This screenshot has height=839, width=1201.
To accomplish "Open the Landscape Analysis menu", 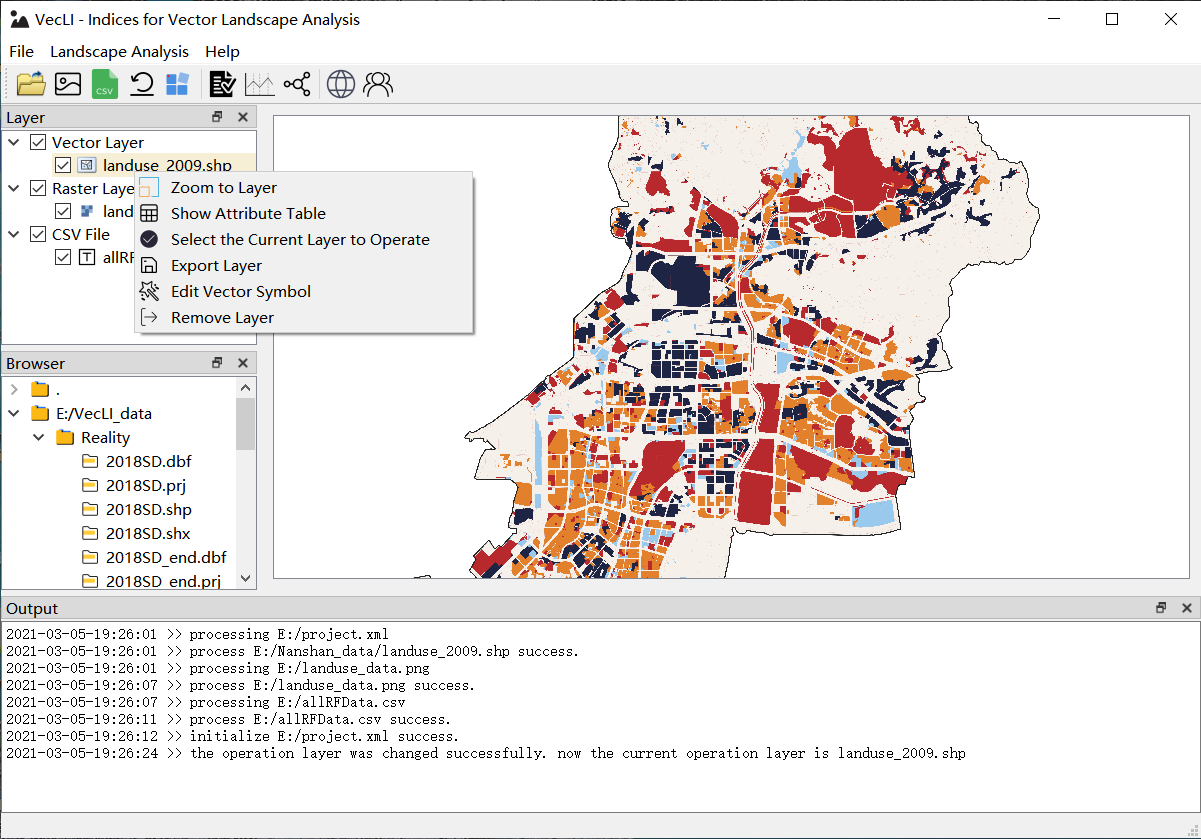I will [x=119, y=51].
